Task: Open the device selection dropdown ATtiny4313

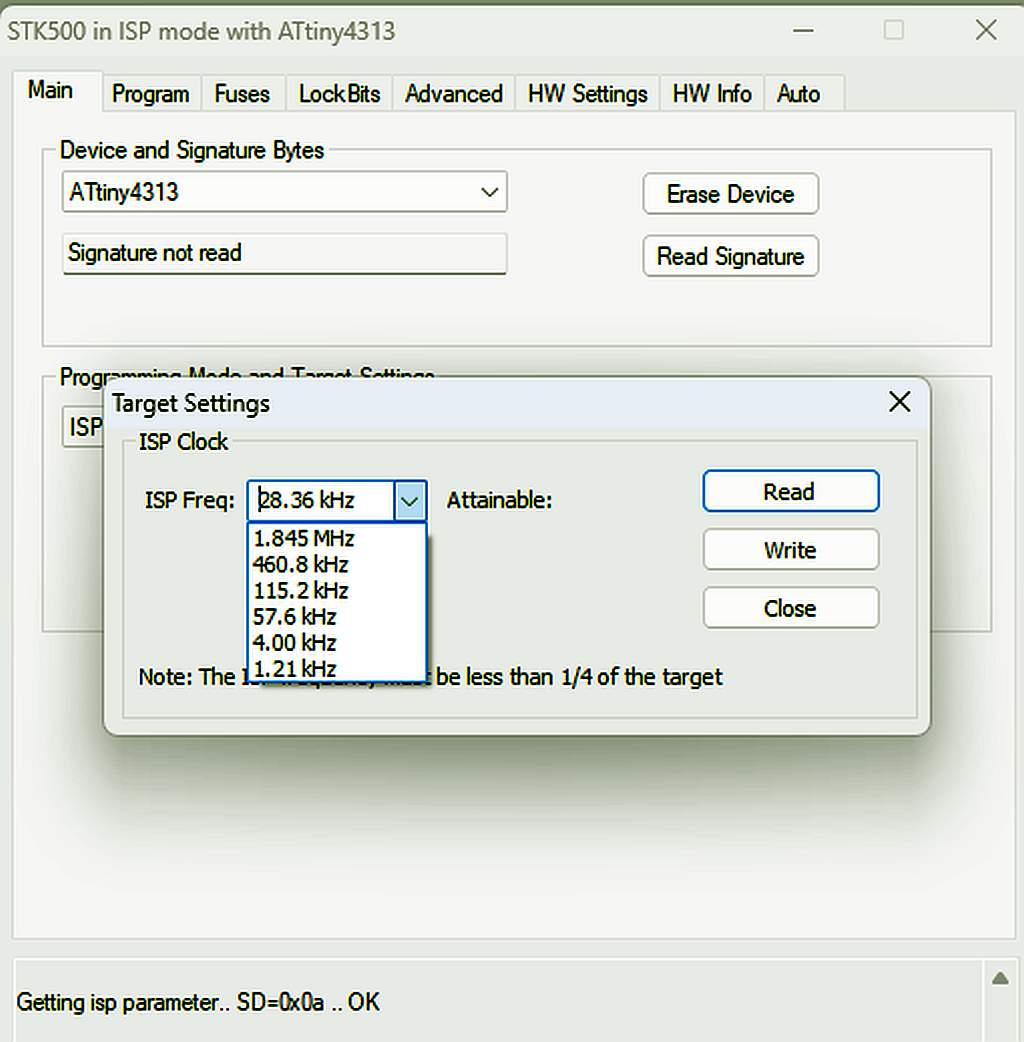Action: point(284,192)
